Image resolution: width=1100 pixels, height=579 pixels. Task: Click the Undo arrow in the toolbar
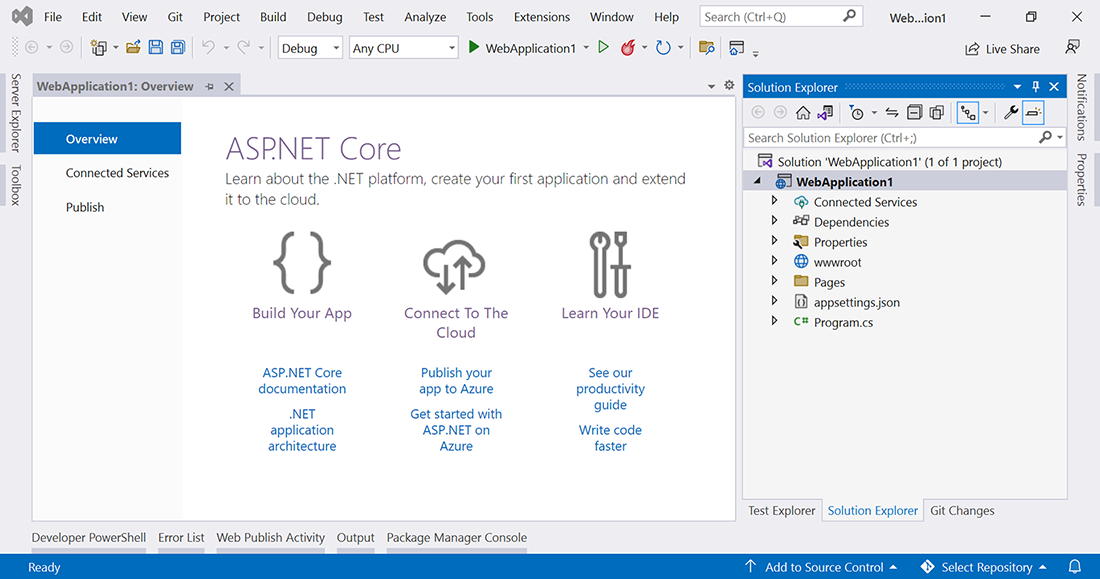[x=208, y=48]
